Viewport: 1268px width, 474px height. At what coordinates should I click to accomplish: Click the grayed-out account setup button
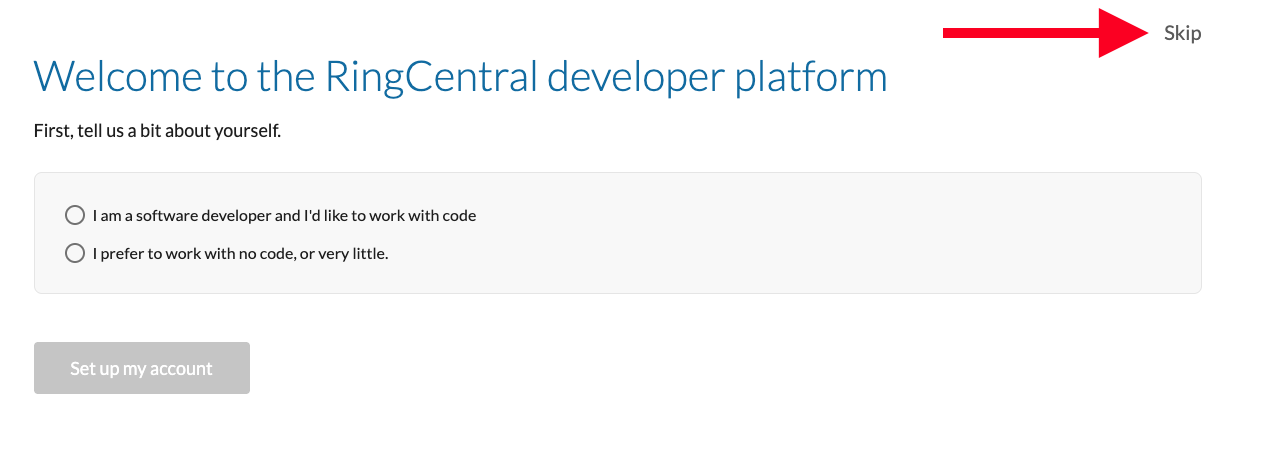point(142,368)
